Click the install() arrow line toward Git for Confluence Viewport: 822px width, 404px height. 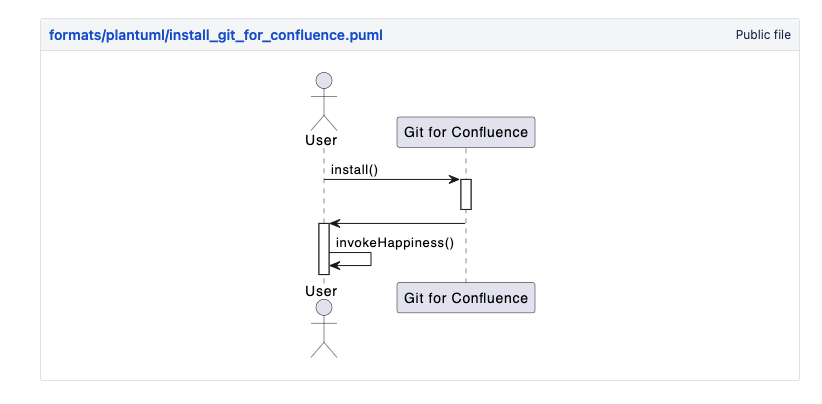390,180
